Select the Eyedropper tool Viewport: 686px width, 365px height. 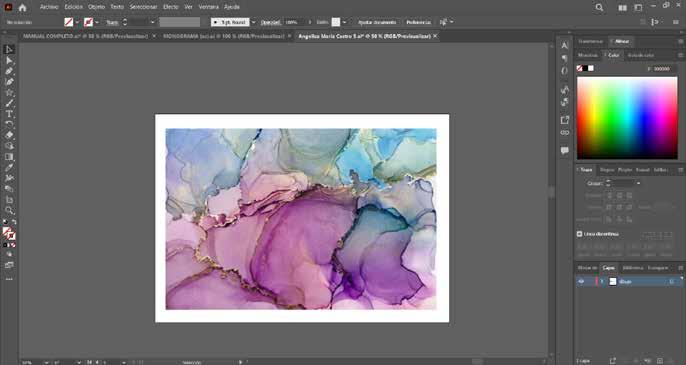(9, 167)
